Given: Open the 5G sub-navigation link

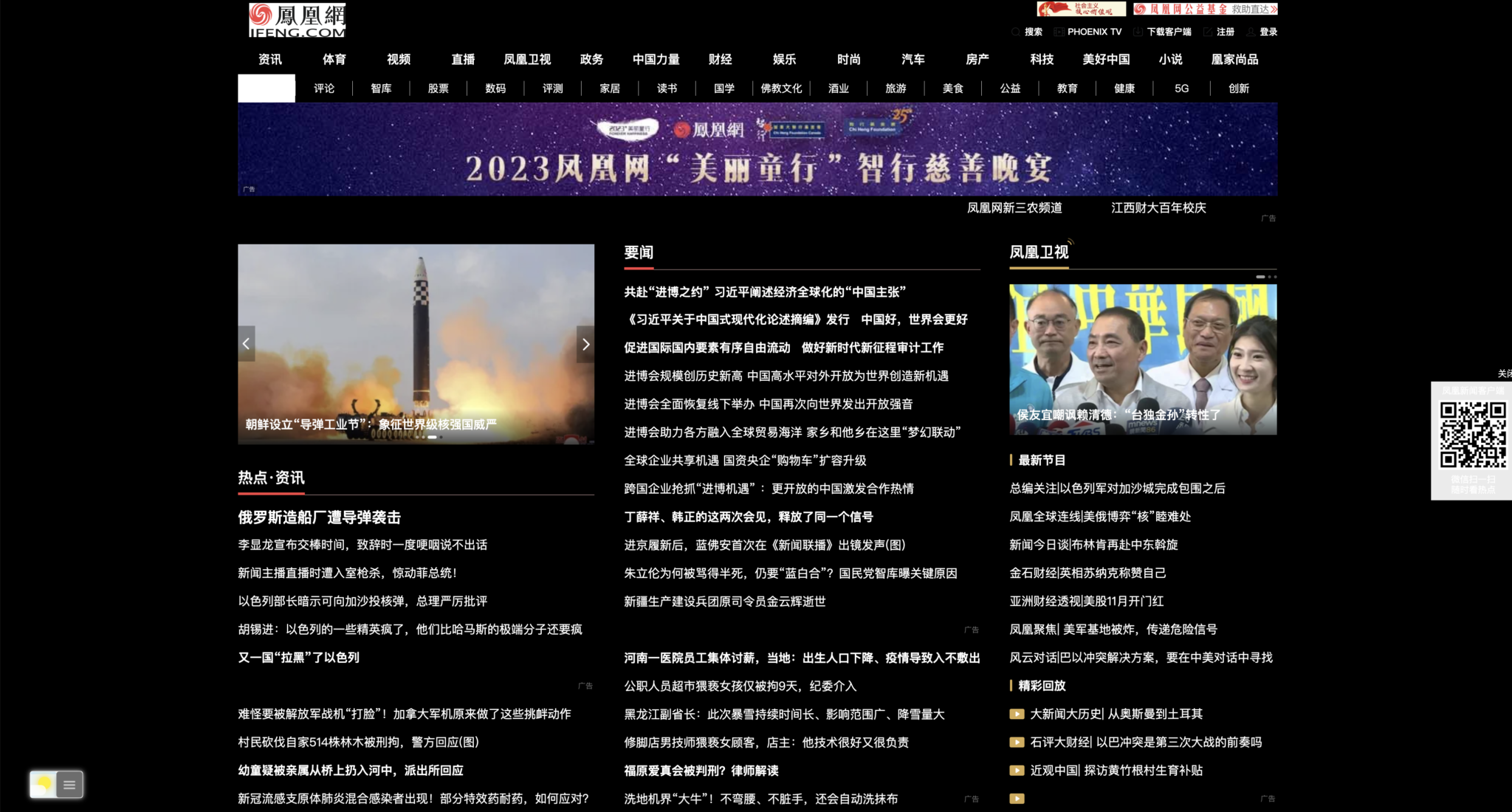Looking at the screenshot, I should coord(1182,89).
